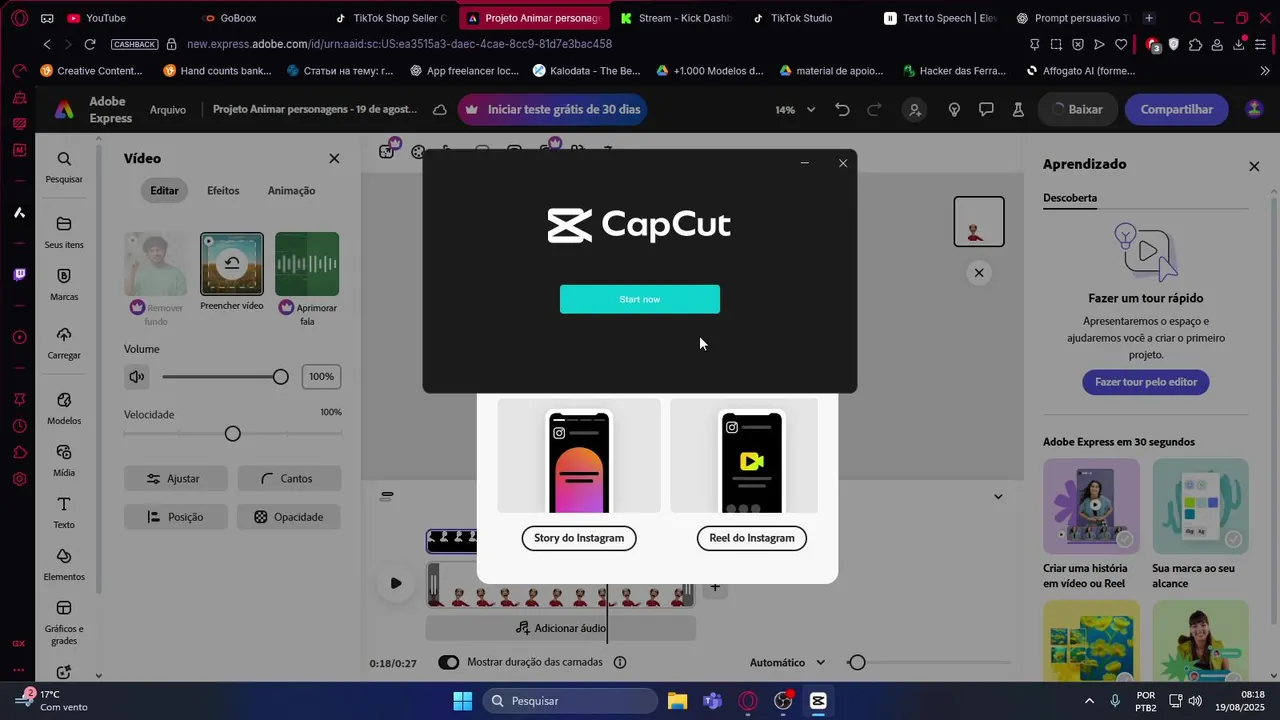The width and height of the screenshot is (1280, 720).
Task: Open the Marcas panel icon
Action: [x=64, y=284]
